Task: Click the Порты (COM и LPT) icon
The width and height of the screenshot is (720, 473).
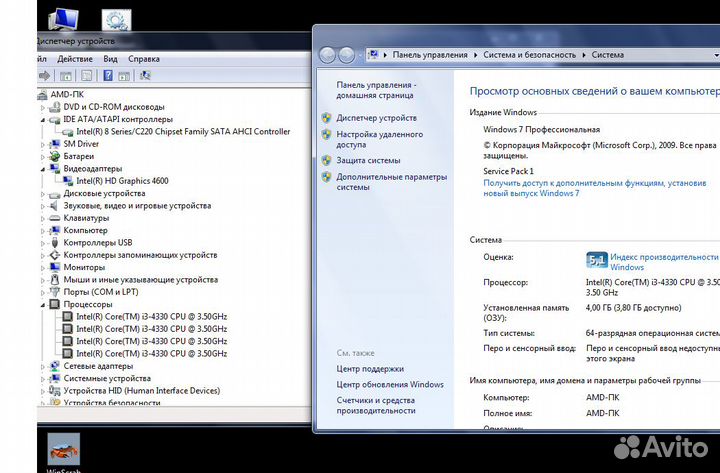Action: pos(55,292)
